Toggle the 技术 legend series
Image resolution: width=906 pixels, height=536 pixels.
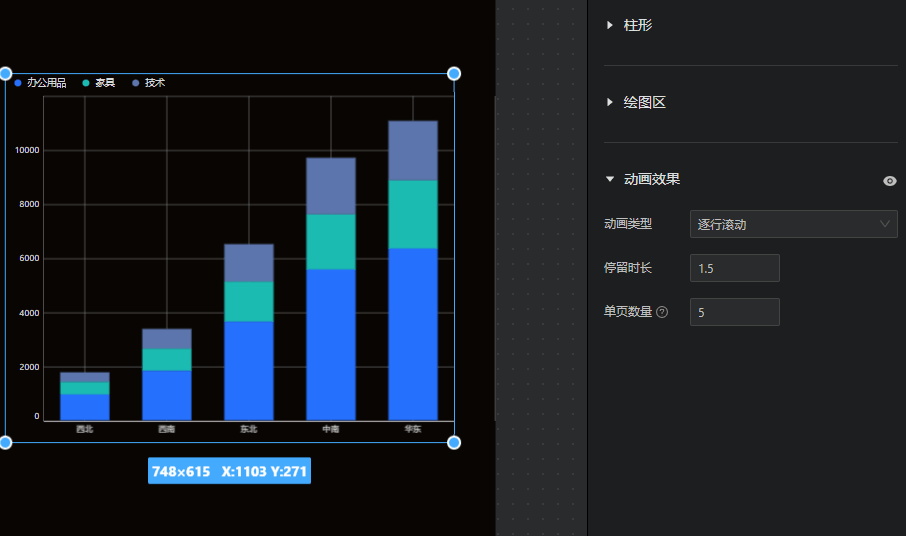click(x=149, y=83)
